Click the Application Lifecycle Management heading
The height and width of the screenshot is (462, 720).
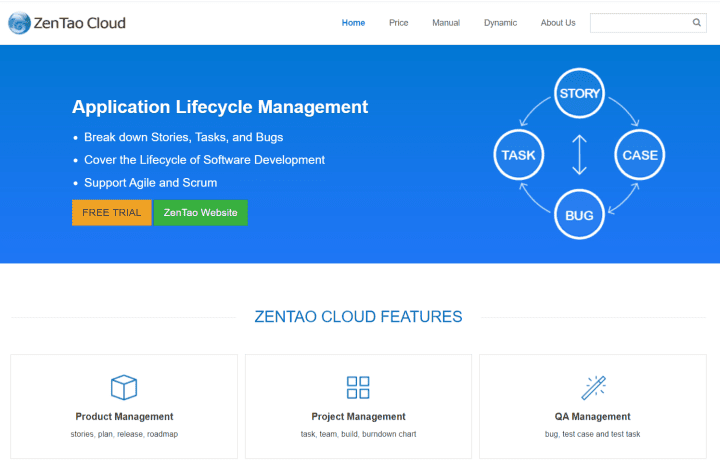tap(220, 107)
